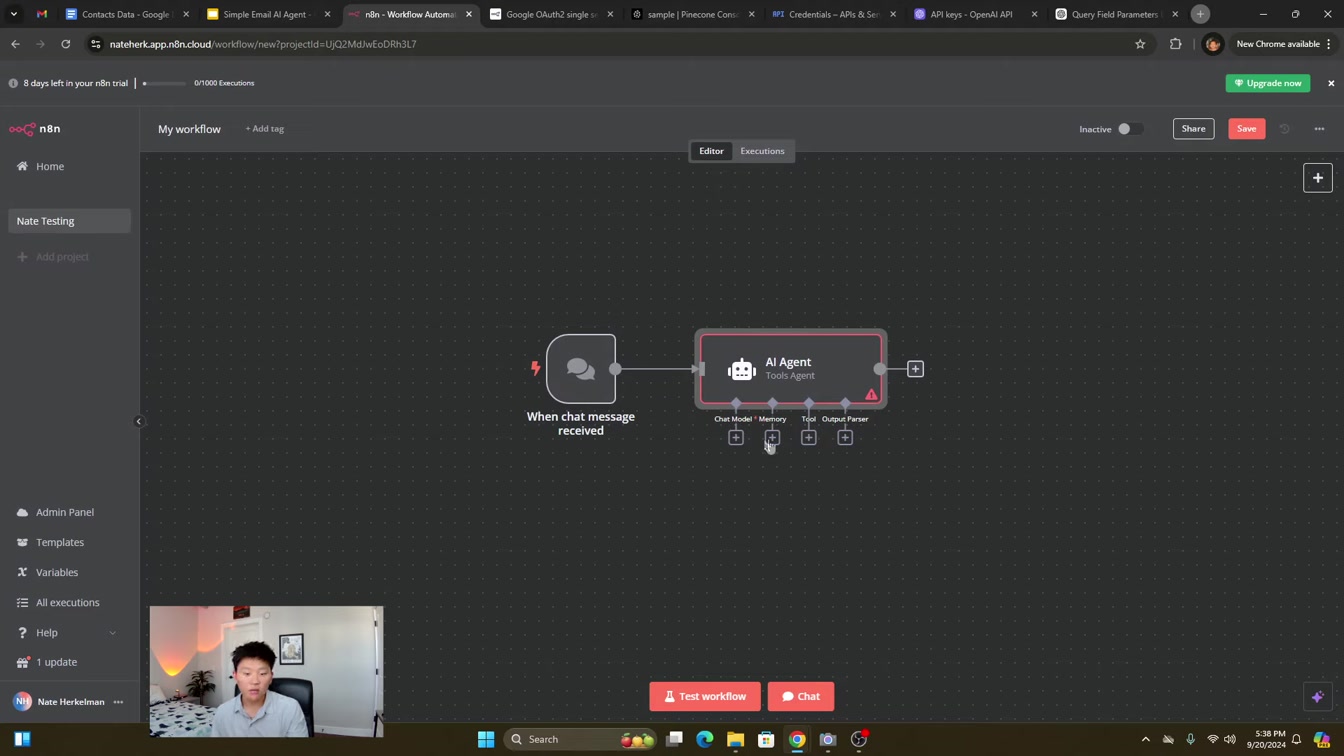Image resolution: width=1344 pixels, height=756 pixels.
Task: Toggle the workflow Inactive switch
Action: click(x=1130, y=129)
